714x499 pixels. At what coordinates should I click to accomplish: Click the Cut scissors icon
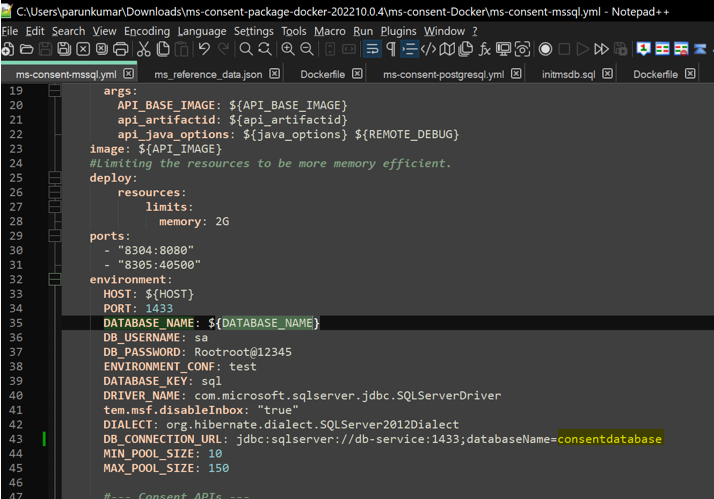point(144,49)
